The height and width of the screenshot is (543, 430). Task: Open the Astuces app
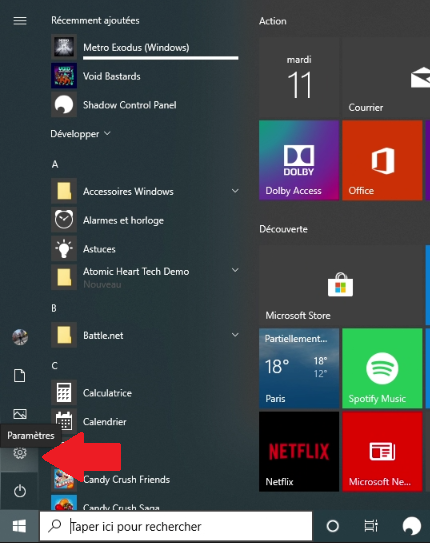[145, 249]
